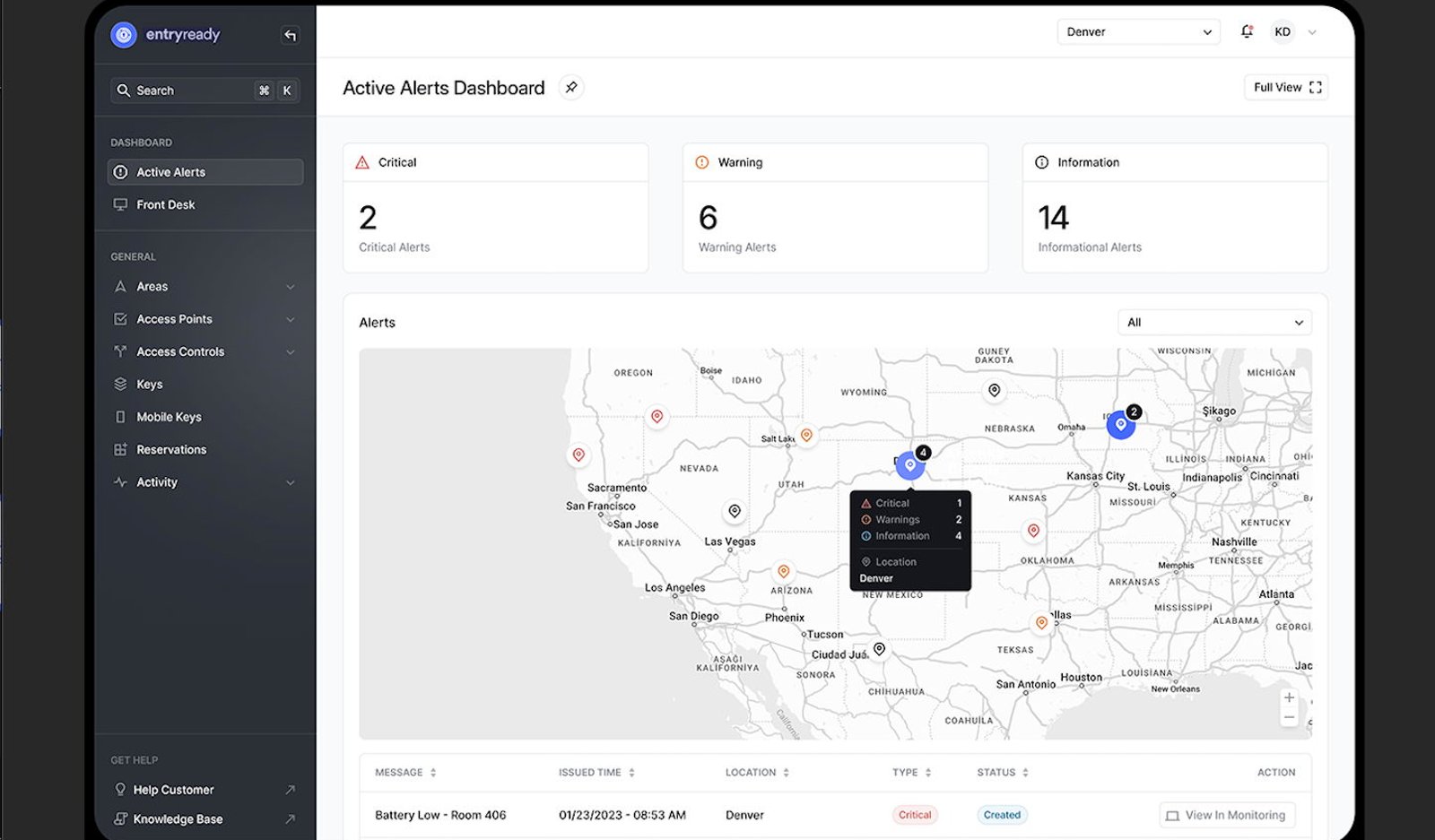1435x840 pixels.
Task: Expand the Areas menu chevron
Action: pyautogui.click(x=290, y=287)
